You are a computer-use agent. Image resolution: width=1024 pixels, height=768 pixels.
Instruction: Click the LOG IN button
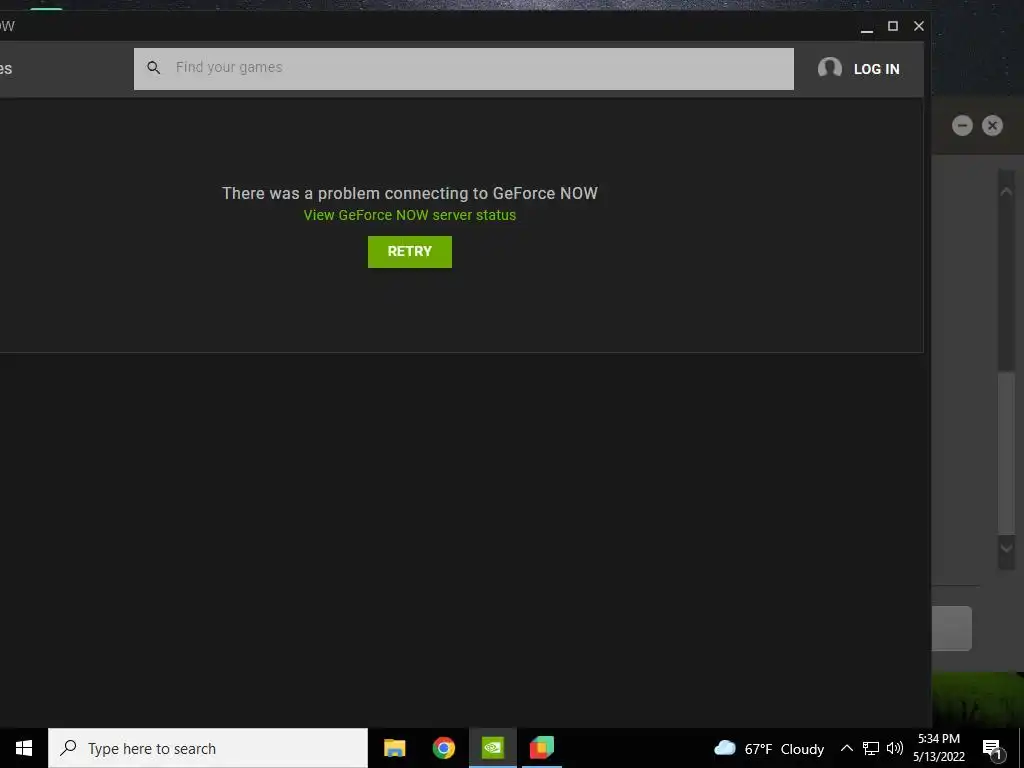point(876,69)
